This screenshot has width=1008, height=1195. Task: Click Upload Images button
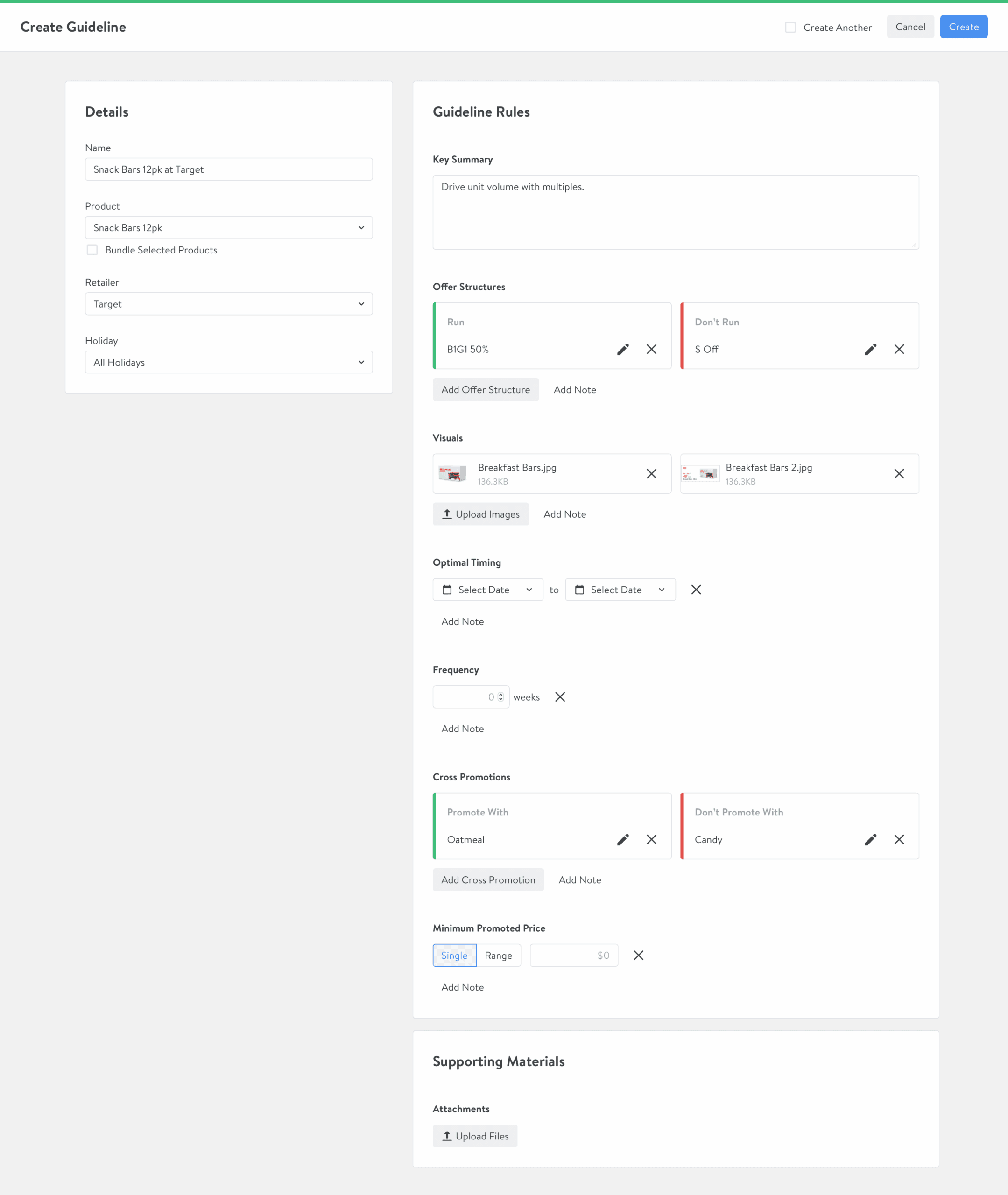[480, 514]
